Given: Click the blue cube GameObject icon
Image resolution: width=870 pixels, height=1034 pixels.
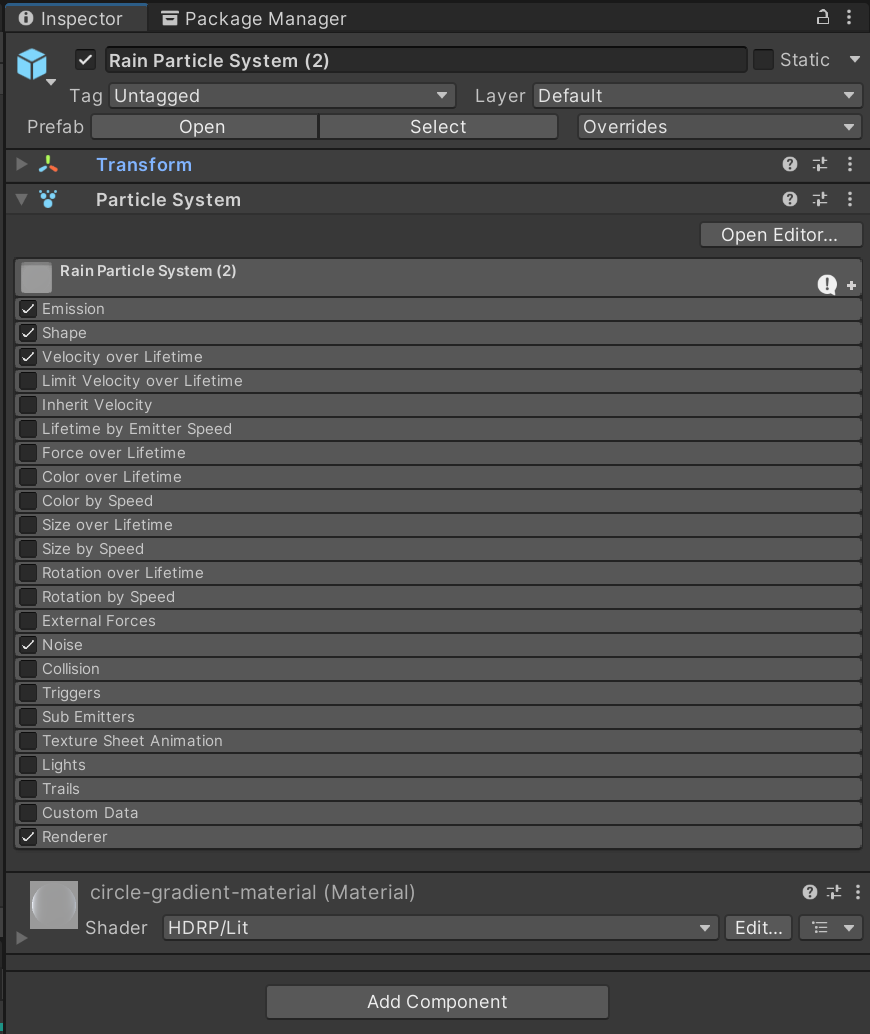Looking at the screenshot, I should pos(32,64).
